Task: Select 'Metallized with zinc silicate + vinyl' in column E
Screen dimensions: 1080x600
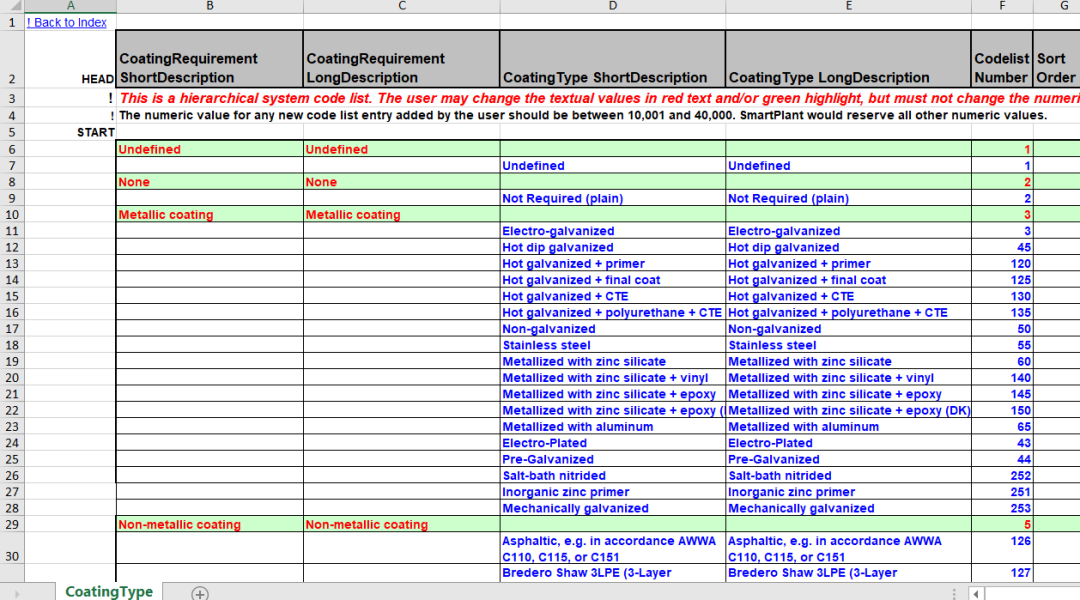Action: point(849,378)
